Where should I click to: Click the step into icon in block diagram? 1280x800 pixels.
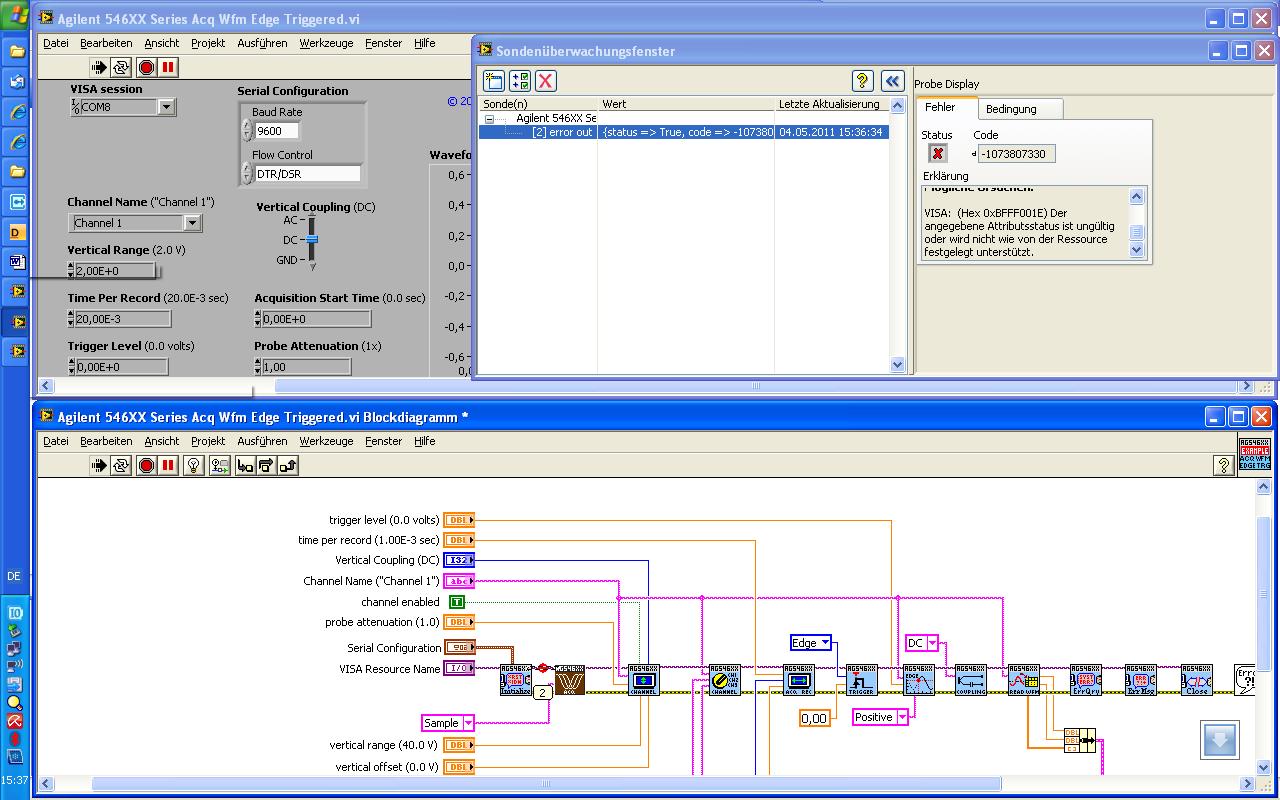245,465
